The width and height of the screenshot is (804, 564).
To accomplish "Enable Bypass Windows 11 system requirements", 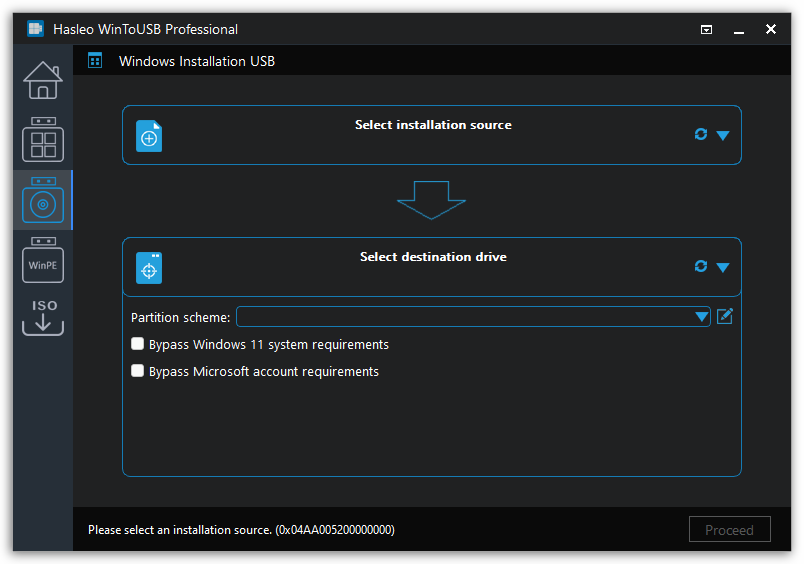I will click(137, 344).
